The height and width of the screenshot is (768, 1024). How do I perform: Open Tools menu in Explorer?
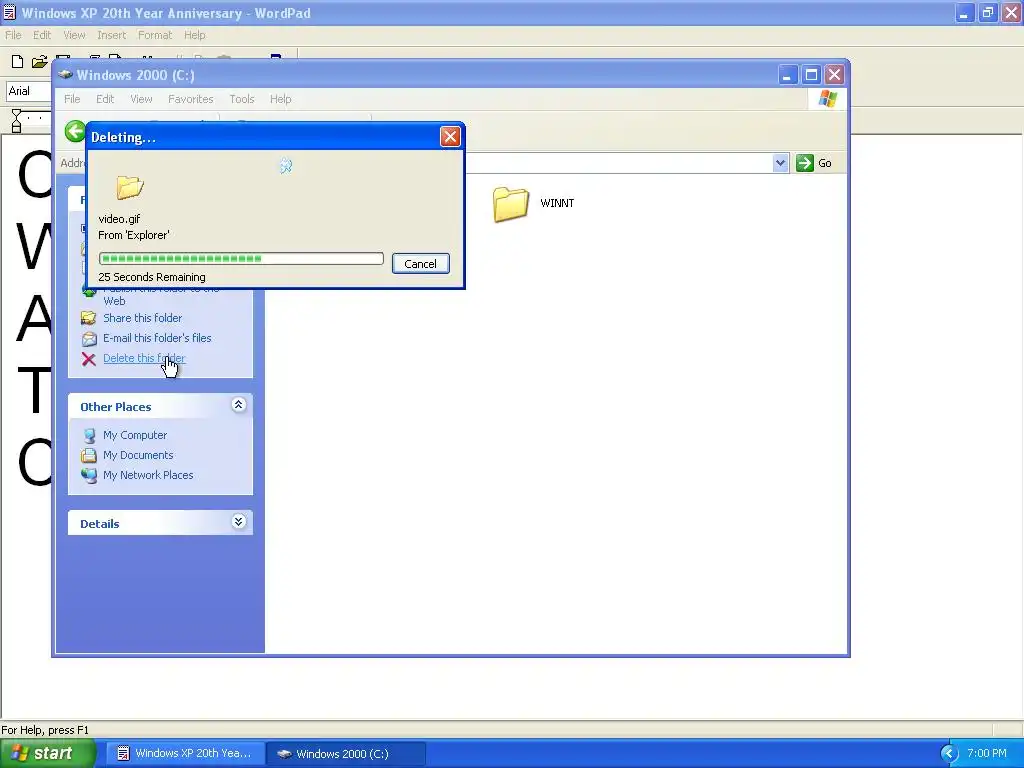[242, 99]
